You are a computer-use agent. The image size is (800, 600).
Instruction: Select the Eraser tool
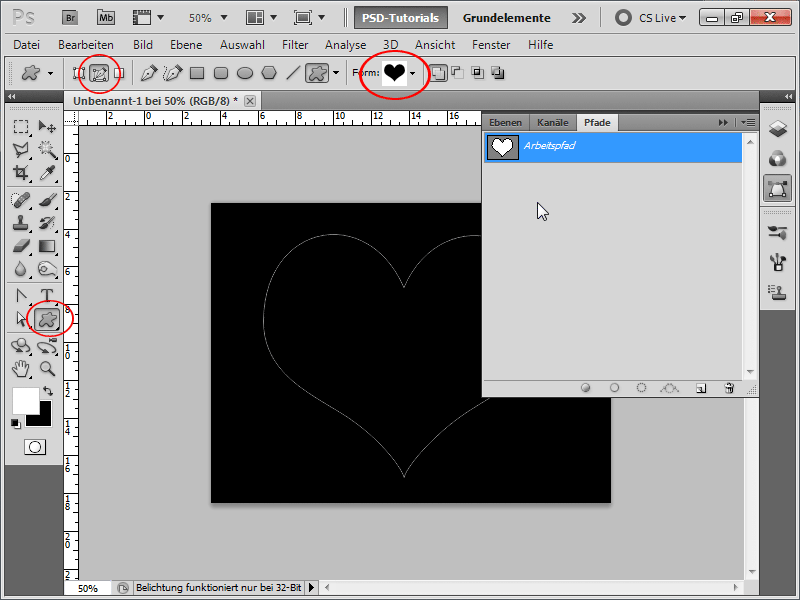pos(21,246)
